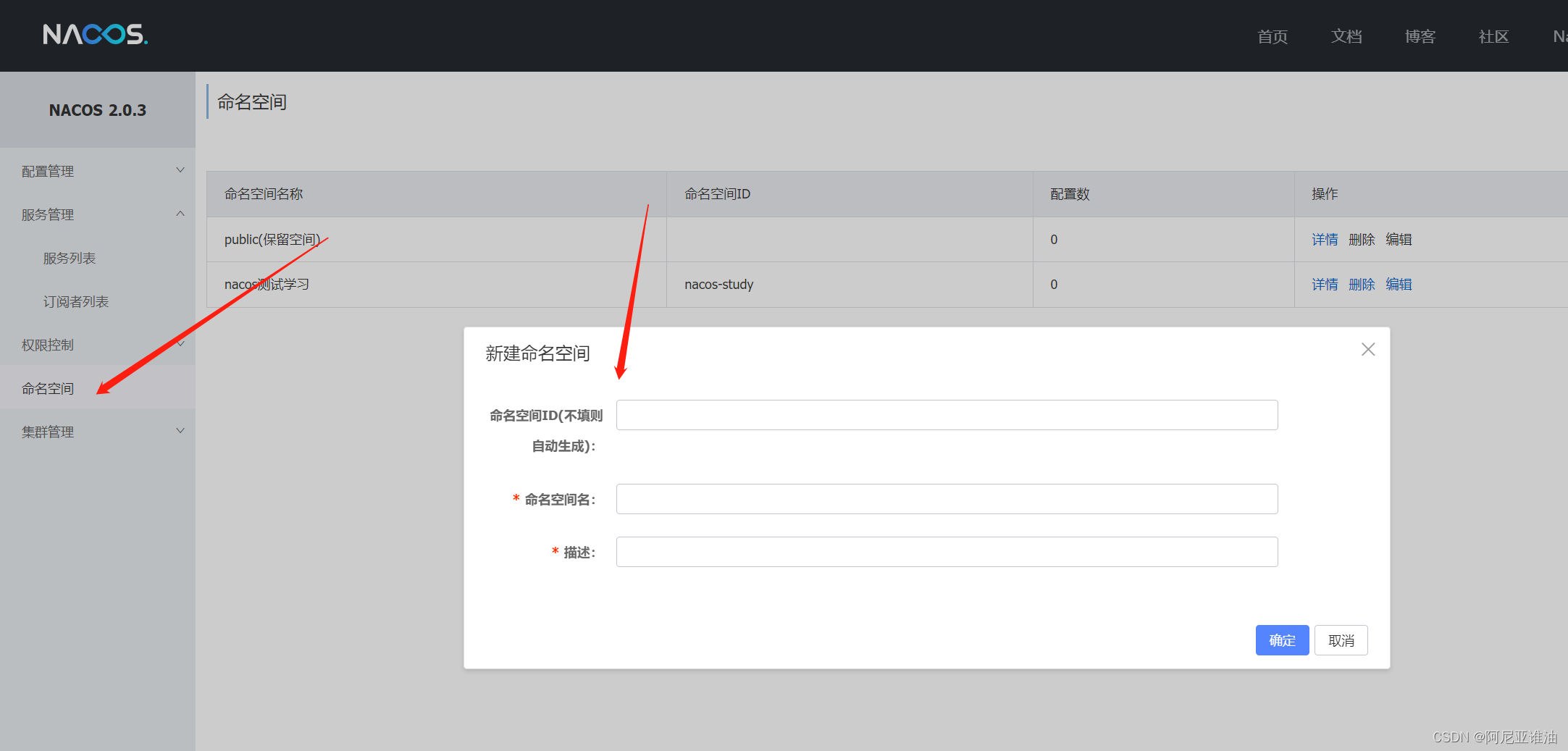Expand the 配置管理 menu
The image size is (1568, 751).
point(98,171)
